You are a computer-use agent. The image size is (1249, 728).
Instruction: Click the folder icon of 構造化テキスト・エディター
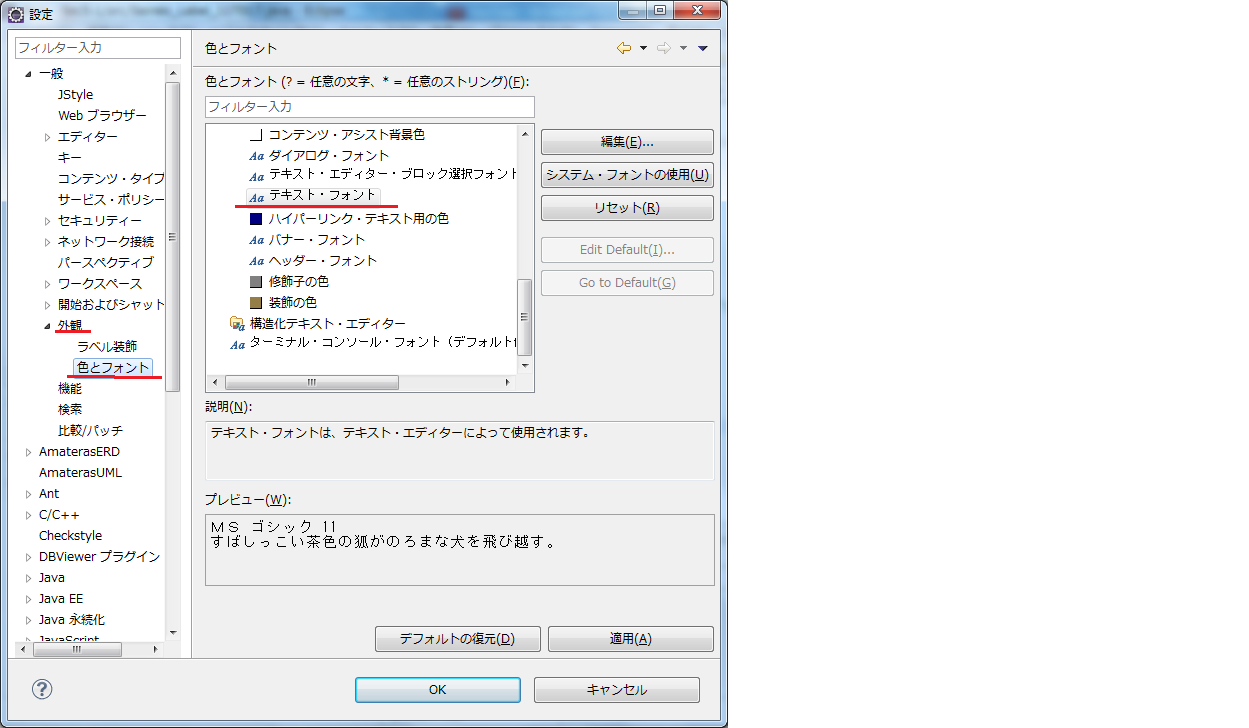pyautogui.click(x=237, y=323)
